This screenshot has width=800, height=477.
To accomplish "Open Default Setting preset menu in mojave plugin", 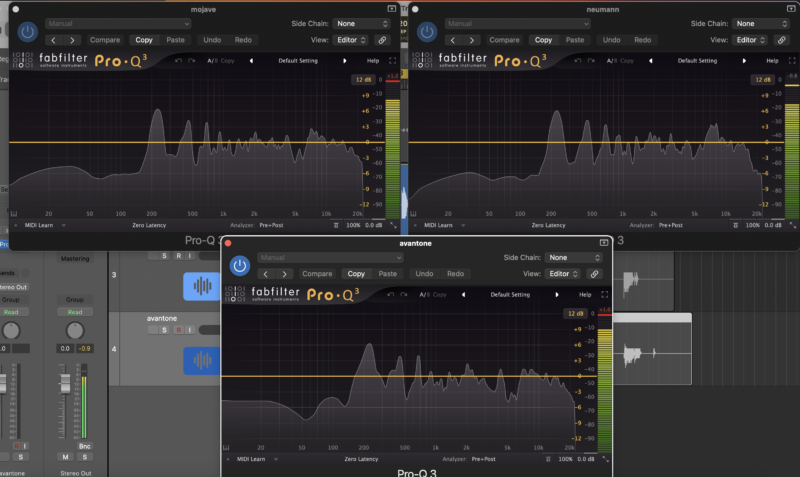I will click(297, 60).
